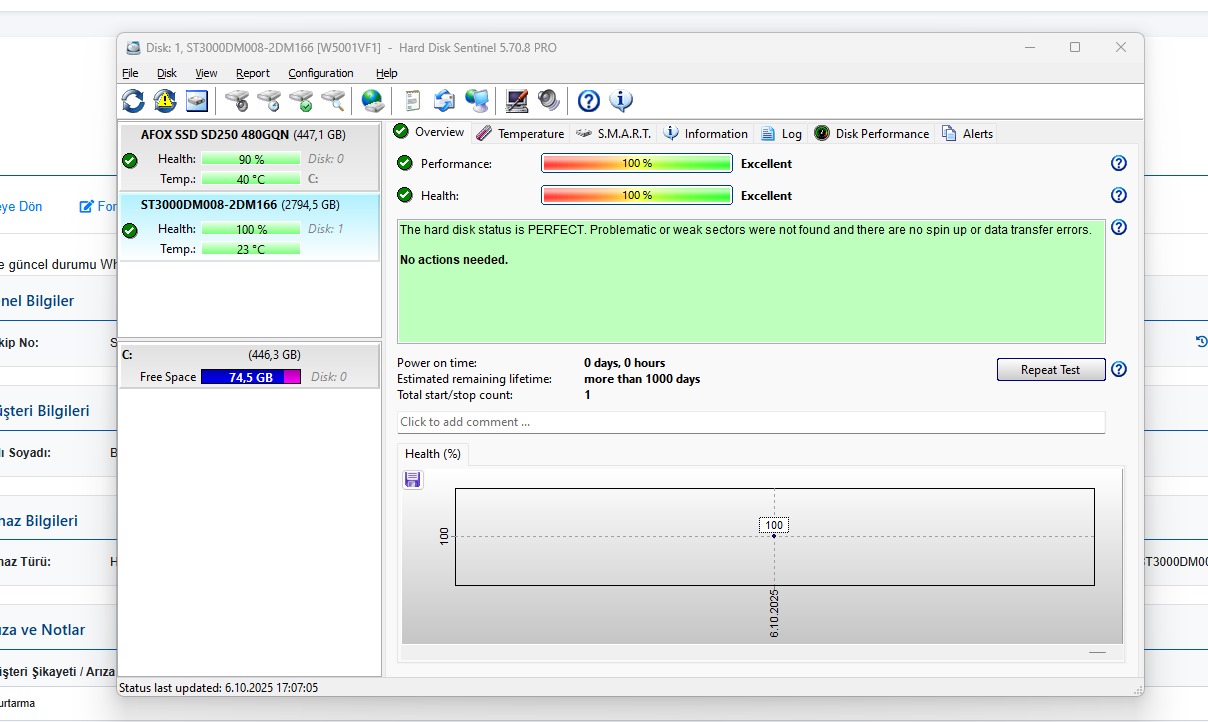This screenshot has height=722, width=1208.
Task: Click the disk with green check icon
Action: [x=301, y=100]
